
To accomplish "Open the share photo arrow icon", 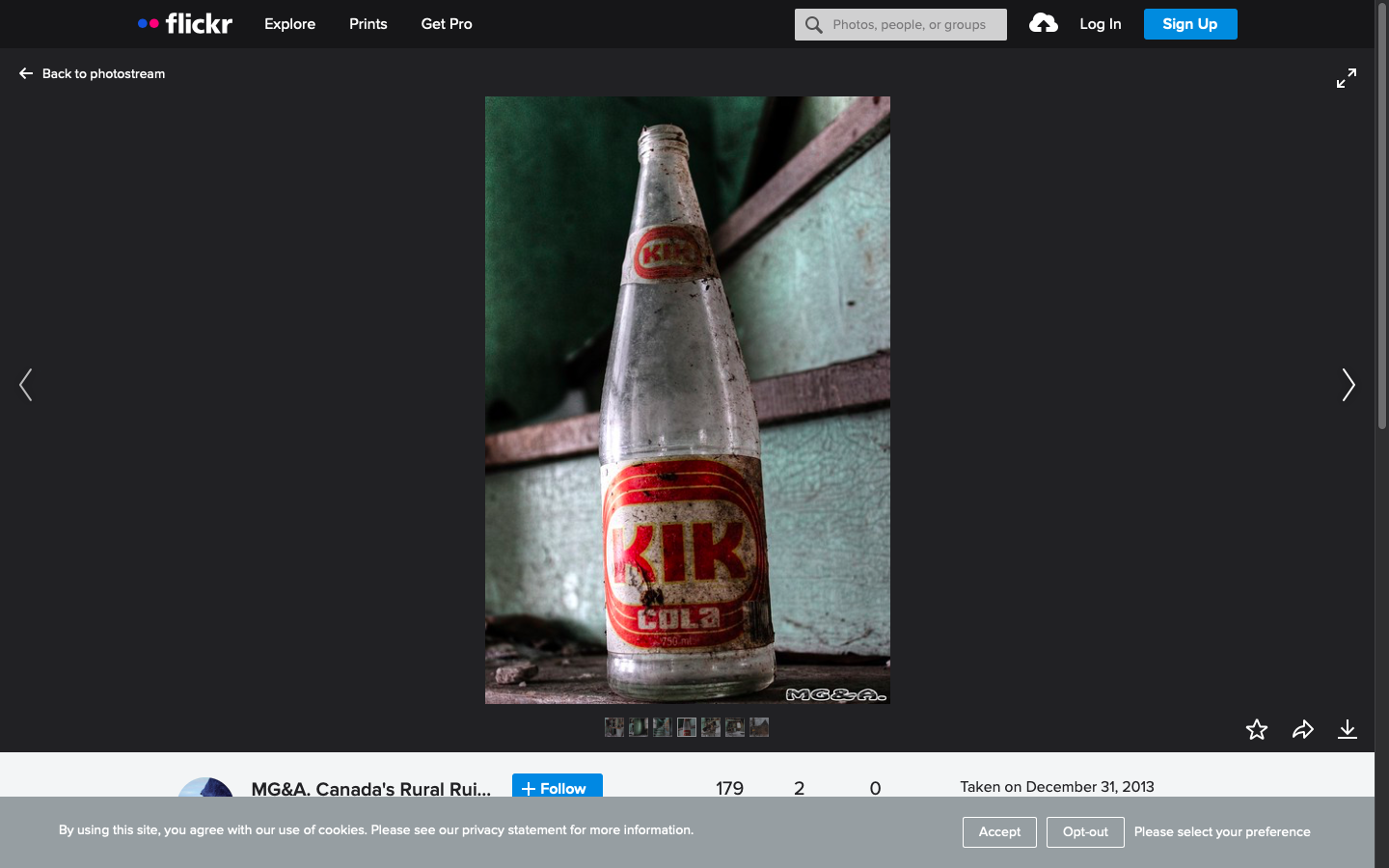I will (x=1303, y=729).
